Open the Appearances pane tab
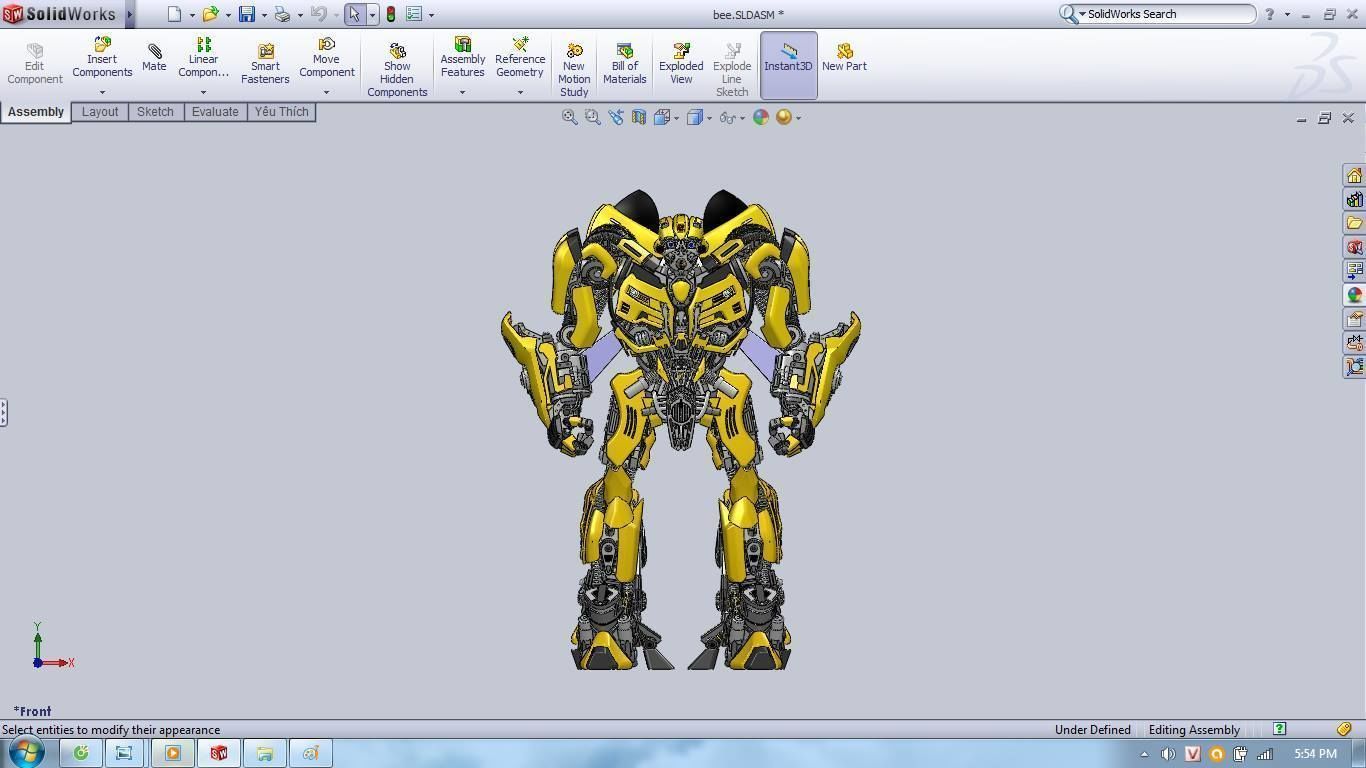The image size is (1366, 768). [1354, 295]
